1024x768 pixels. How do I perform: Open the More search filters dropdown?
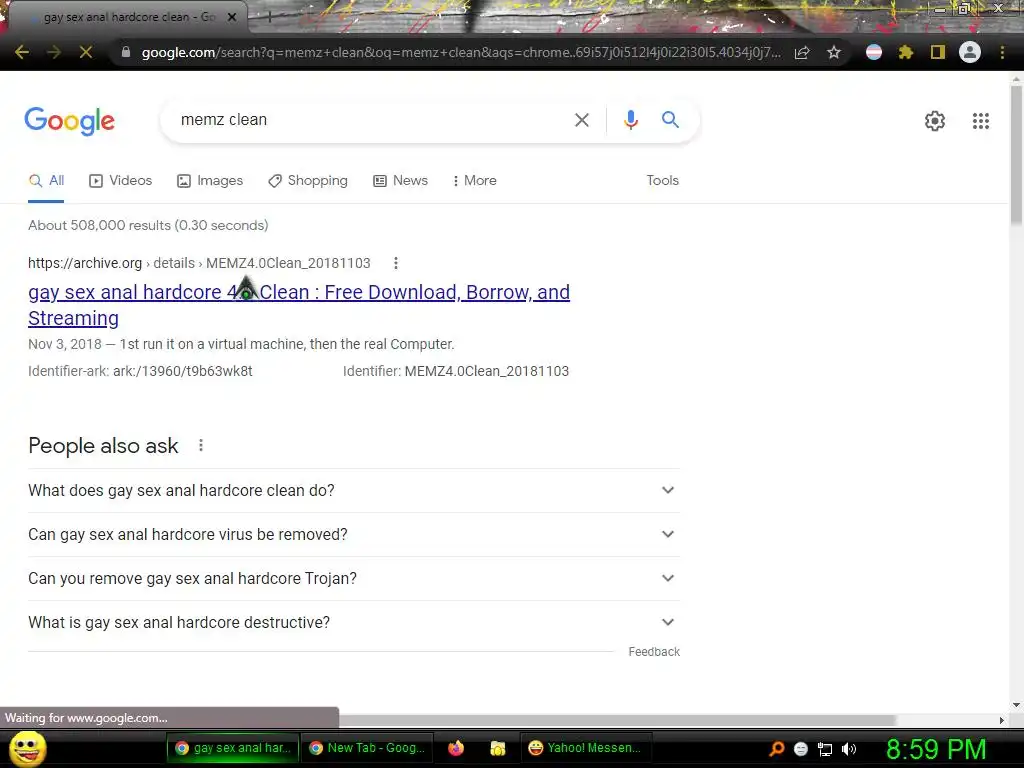475,180
